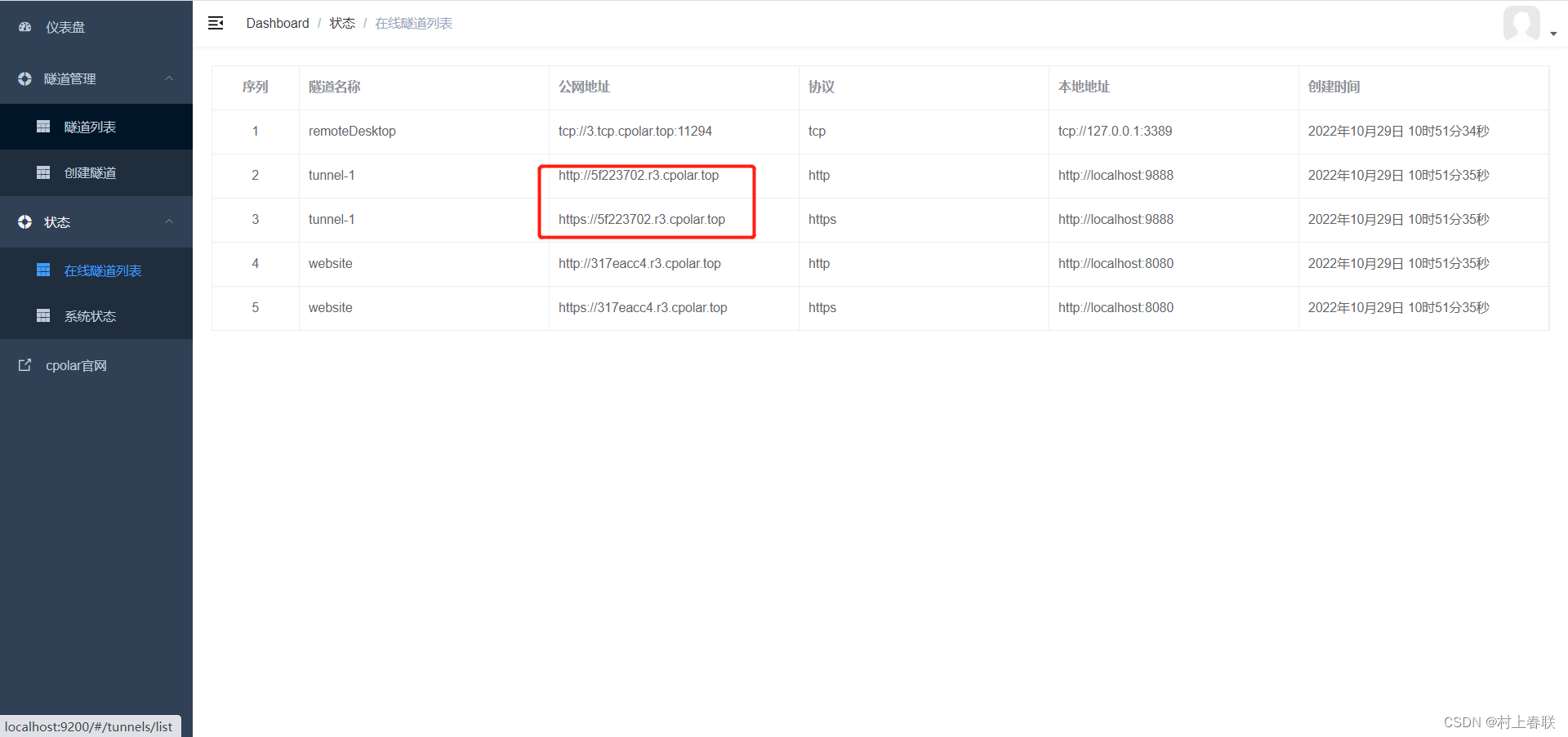Select the 隧道列表 grid icon
This screenshot has width=1568, height=737.
point(43,127)
